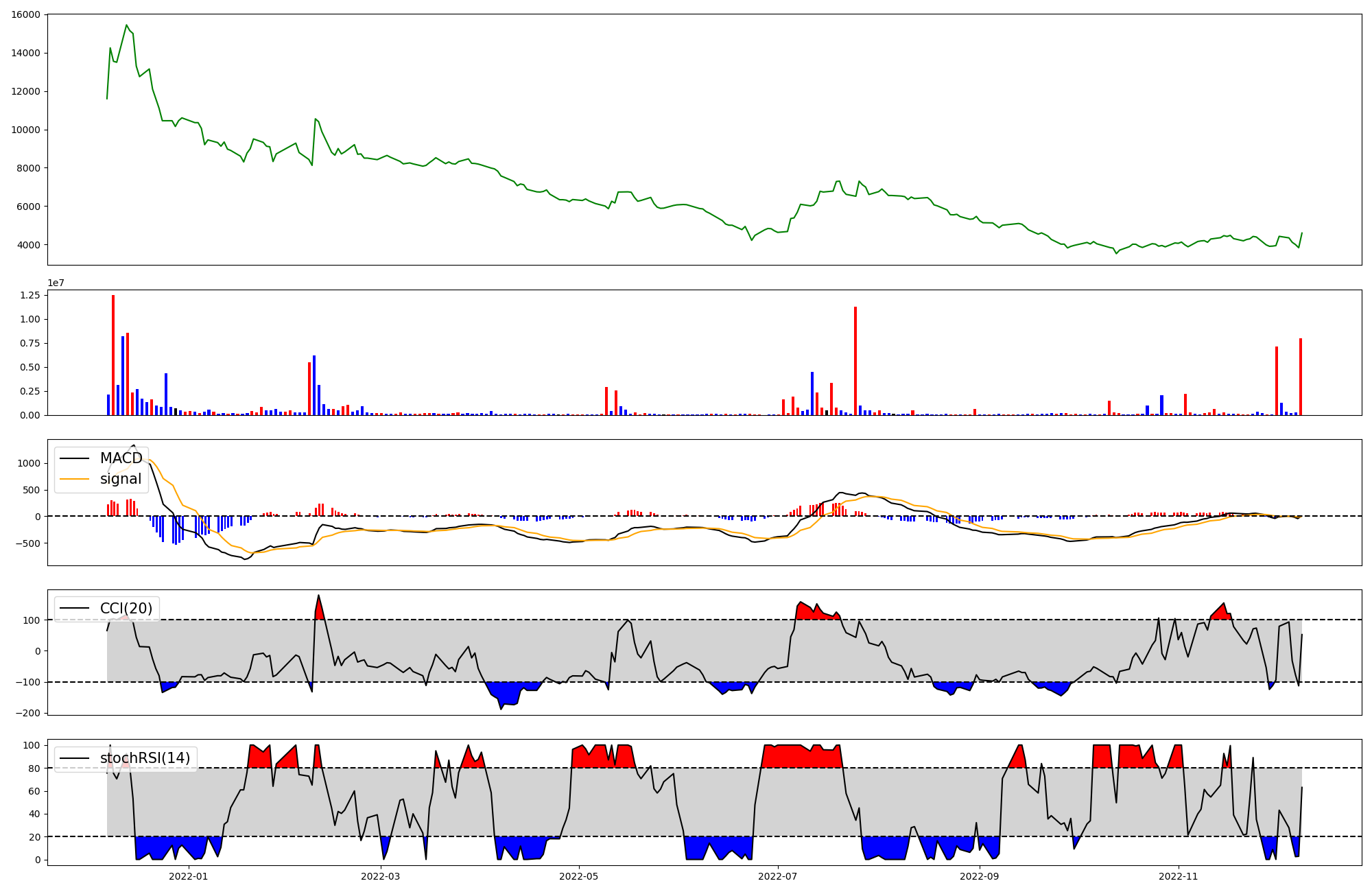Click the 1.25 volume axis tick label
Viewport: 1372px width, 892px height.
[29, 295]
